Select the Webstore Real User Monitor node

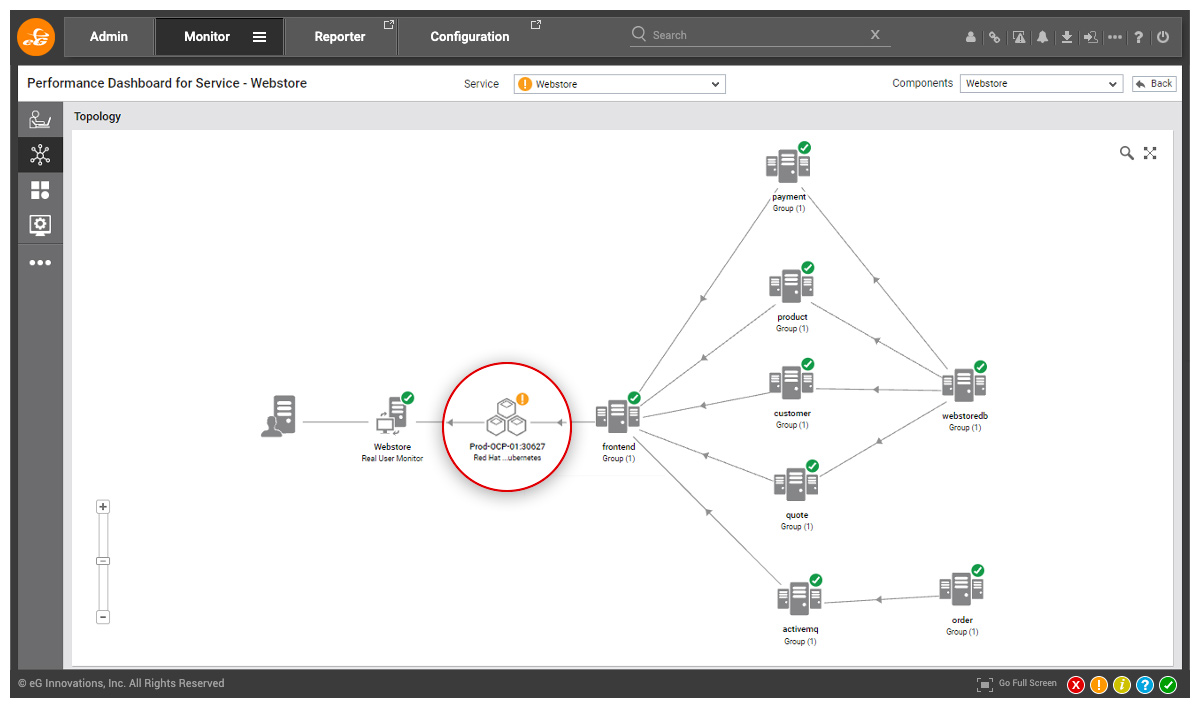click(x=393, y=416)
